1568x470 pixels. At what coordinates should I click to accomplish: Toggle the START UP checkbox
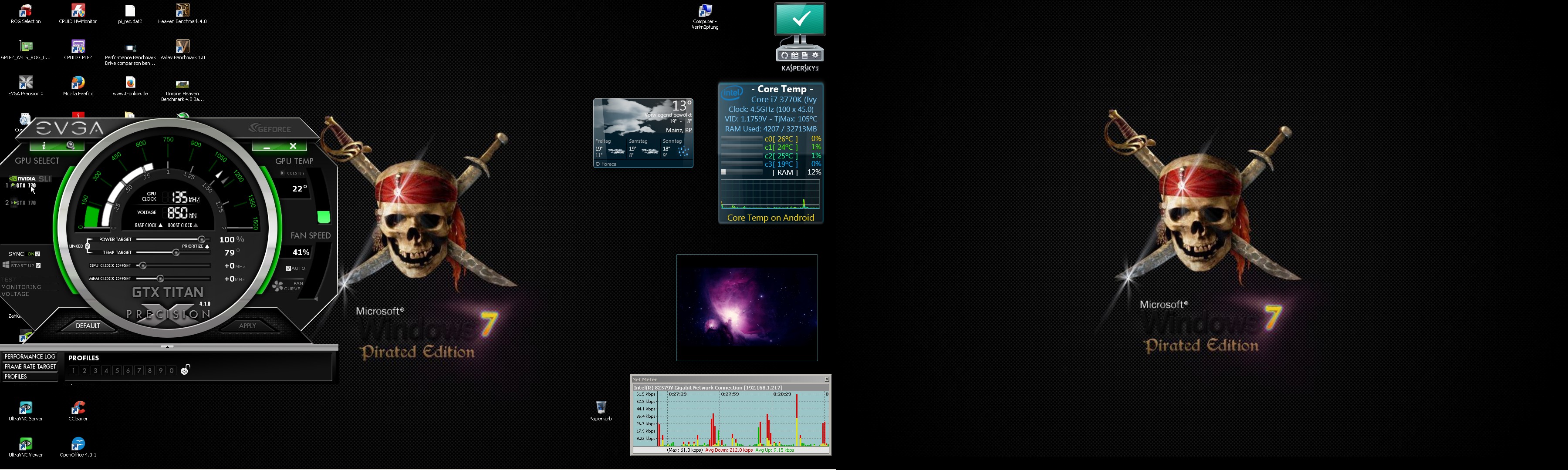click(38, 266)
